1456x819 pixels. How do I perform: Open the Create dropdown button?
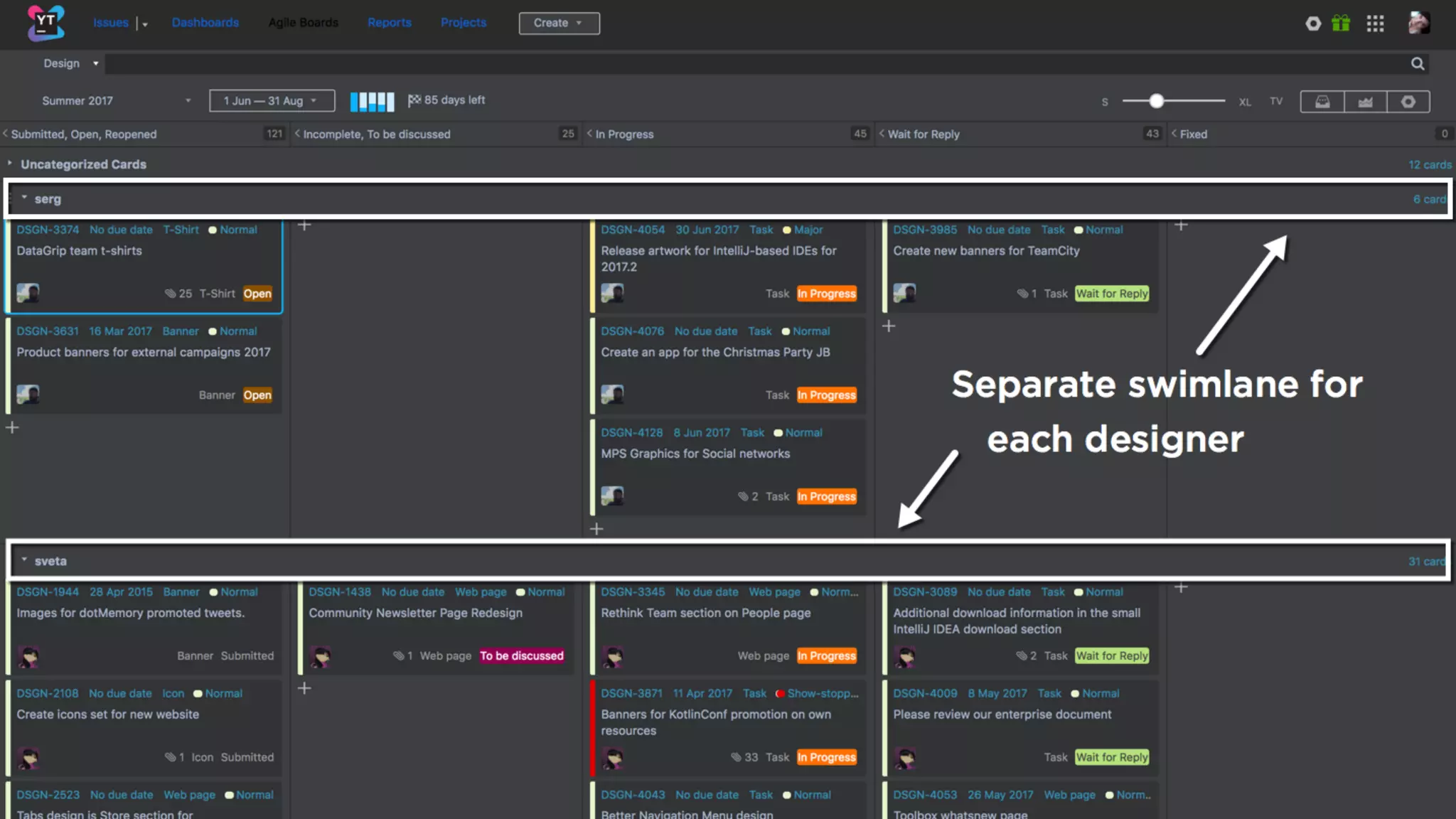pos(559,23)
